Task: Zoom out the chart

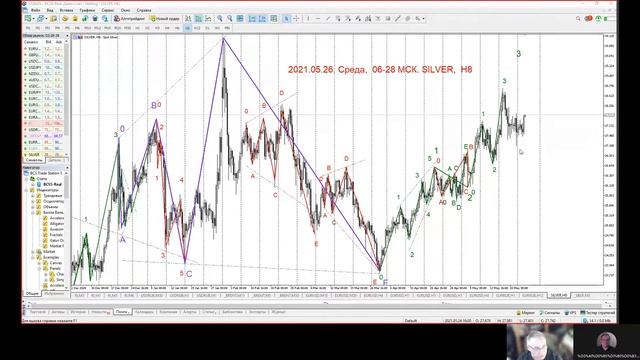Action: pos(230,19)
